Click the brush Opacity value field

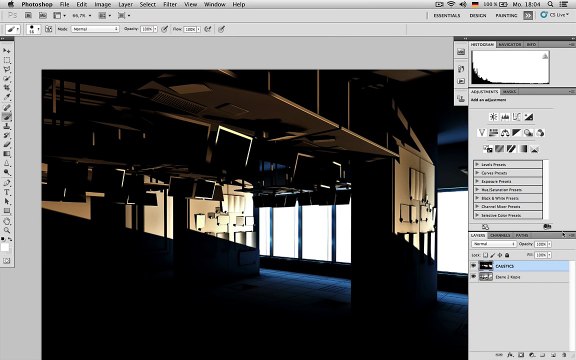tap(147, 29)
